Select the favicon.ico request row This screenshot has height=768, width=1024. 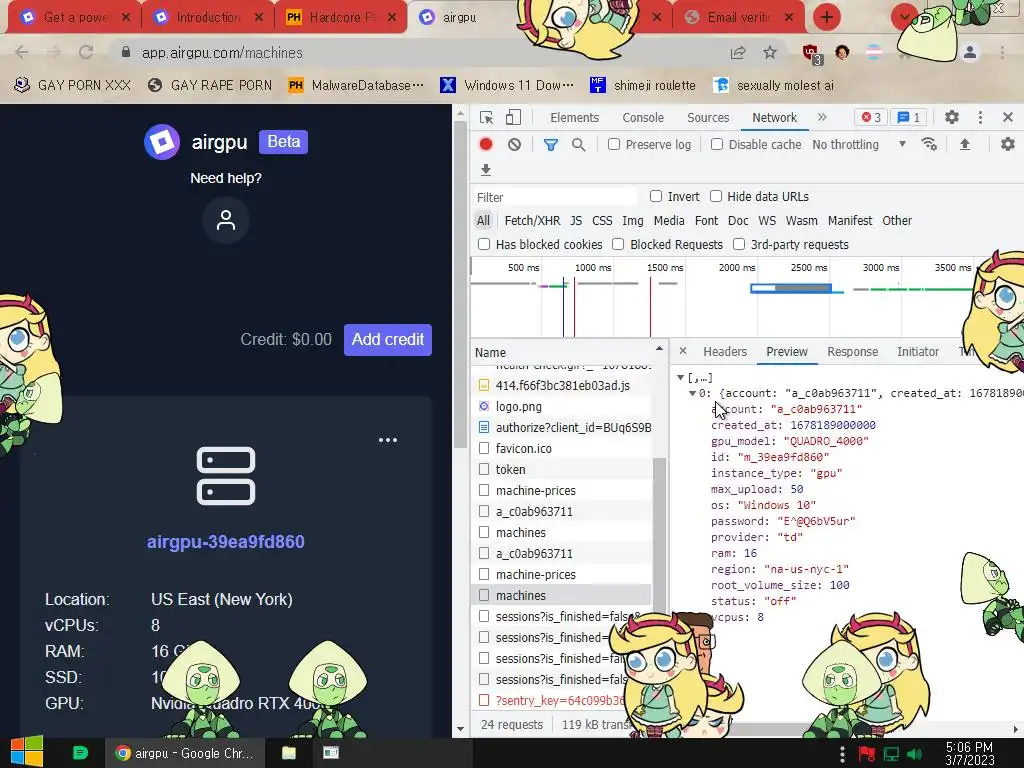(x=561, y=448)
